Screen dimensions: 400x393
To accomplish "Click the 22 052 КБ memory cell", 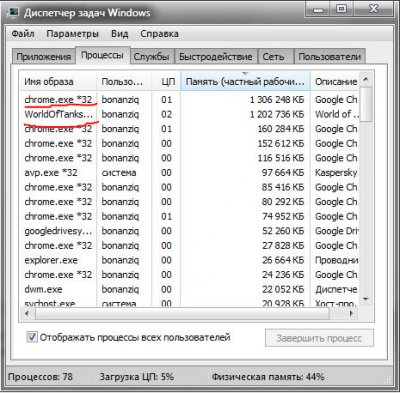I will pyautogui.click(x=283, y=289).
